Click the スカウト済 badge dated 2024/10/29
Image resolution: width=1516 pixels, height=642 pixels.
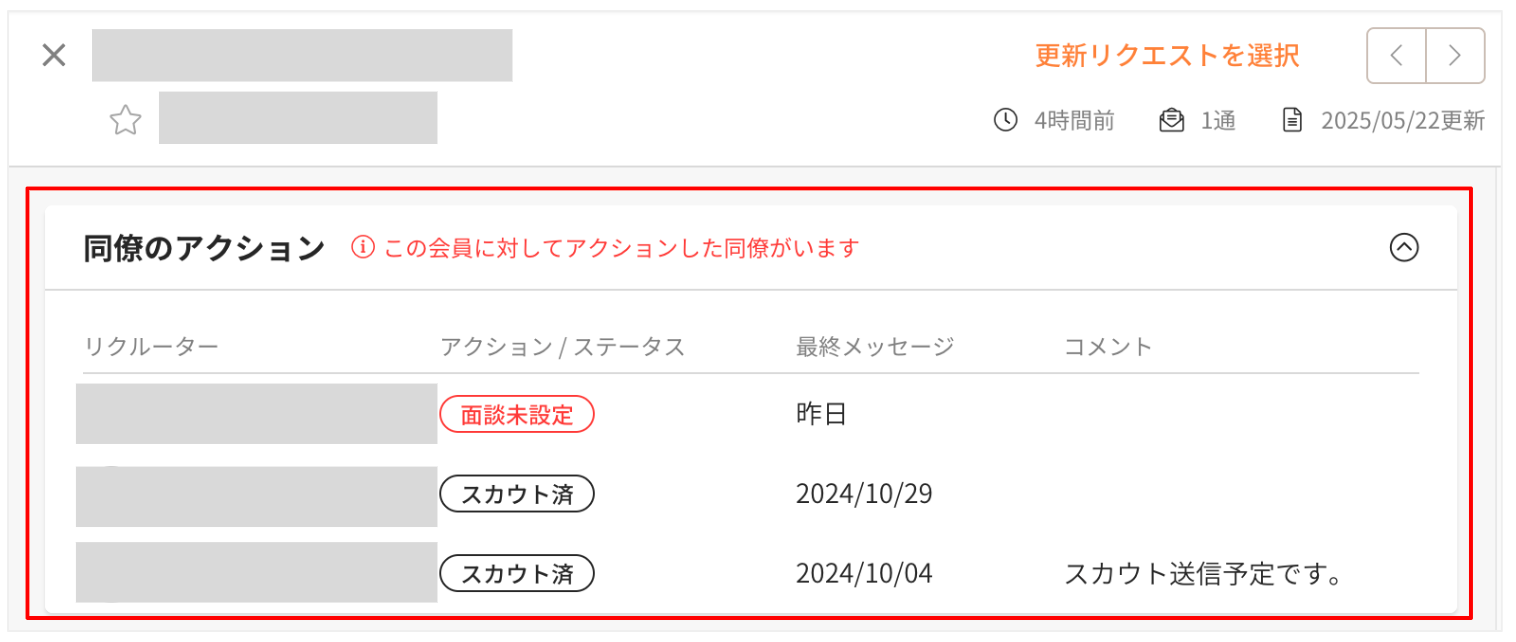tap(517, 494)
